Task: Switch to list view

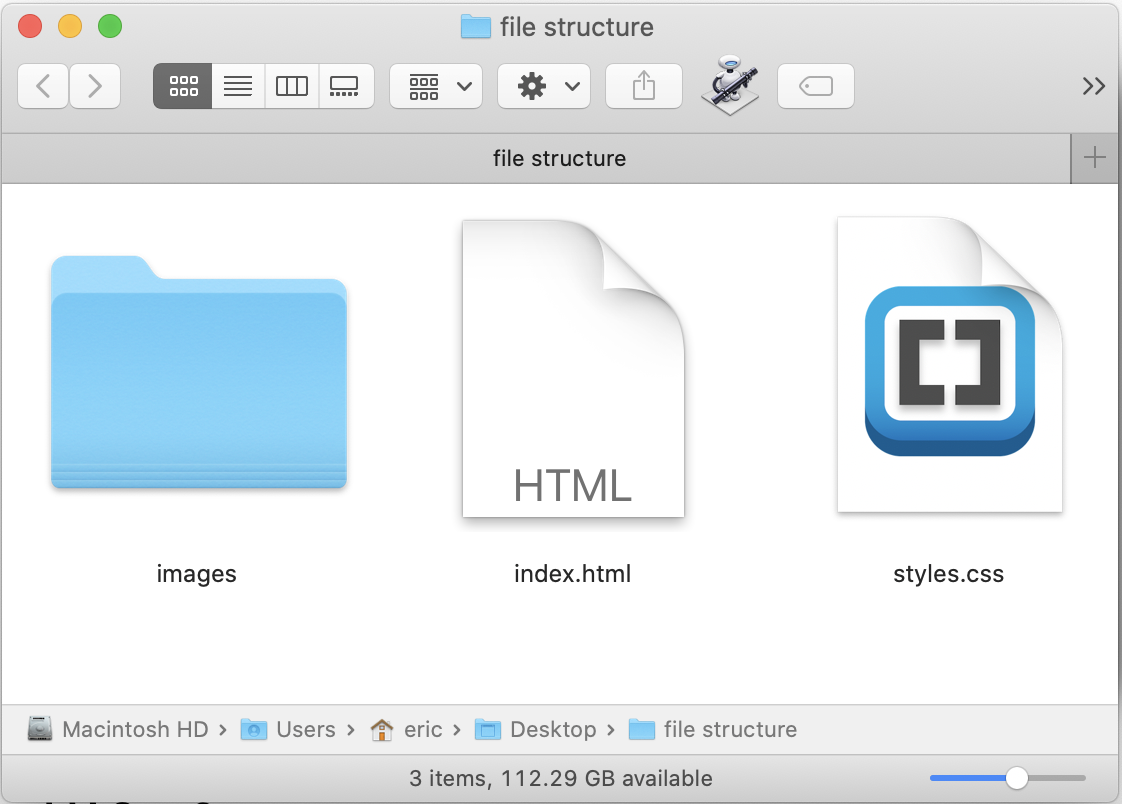Action: 238,86
